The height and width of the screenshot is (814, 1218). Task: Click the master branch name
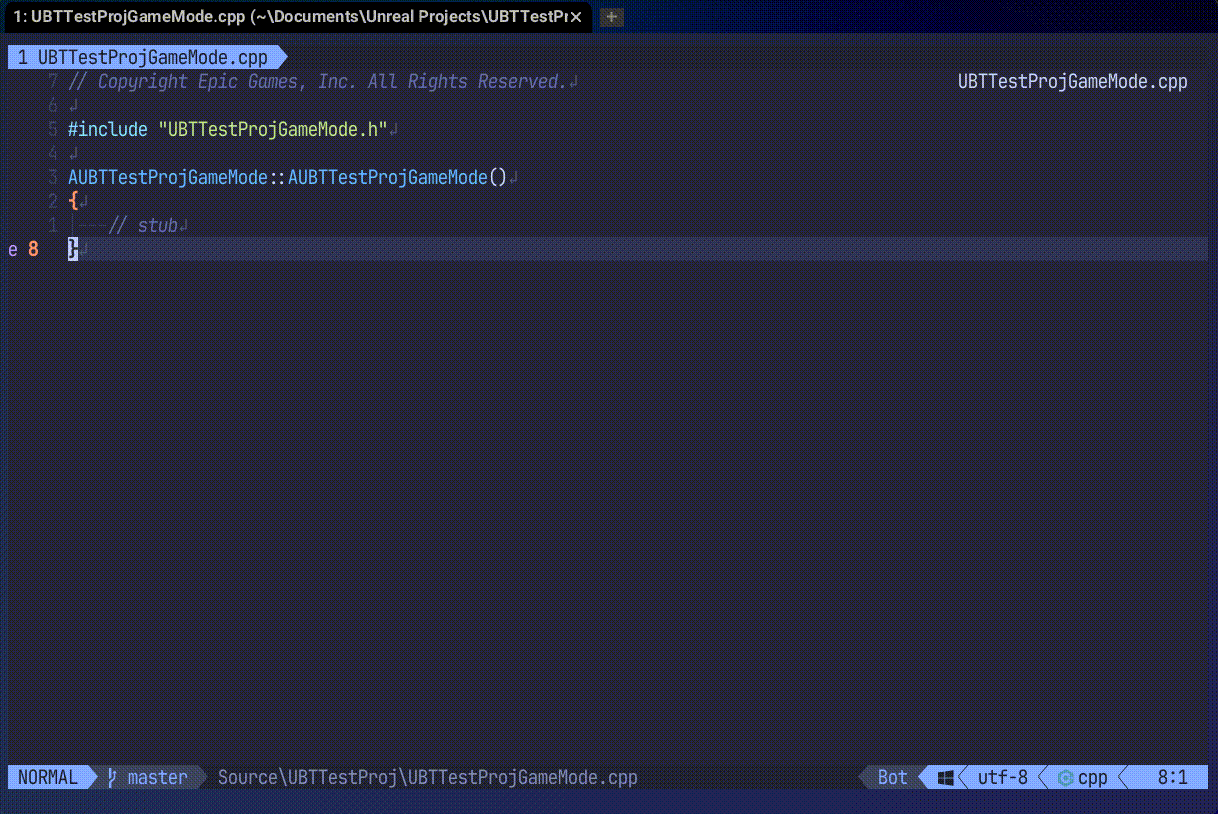pyautogui.click(x=157, y=777)
